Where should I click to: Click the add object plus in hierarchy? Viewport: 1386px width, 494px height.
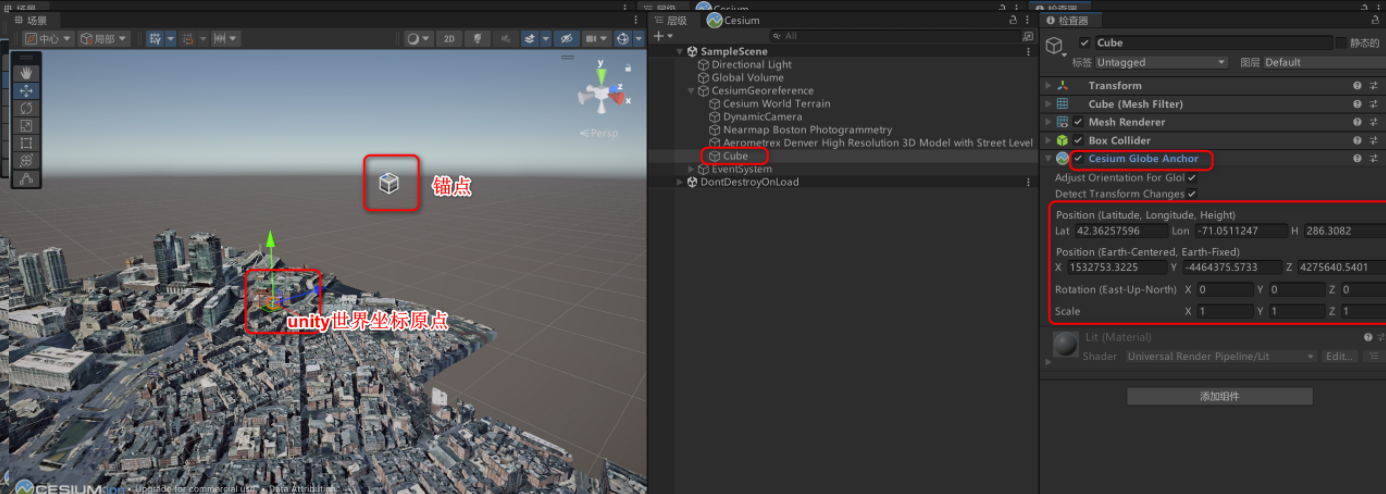point(658,36)
